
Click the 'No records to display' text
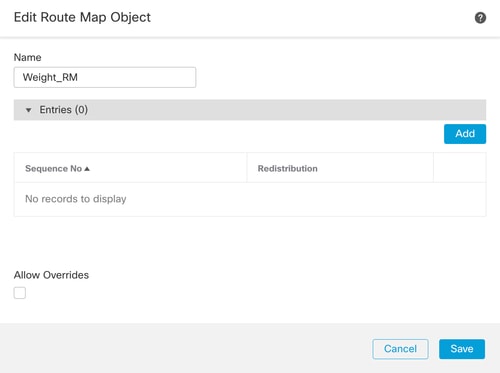[x=76, y=199]
